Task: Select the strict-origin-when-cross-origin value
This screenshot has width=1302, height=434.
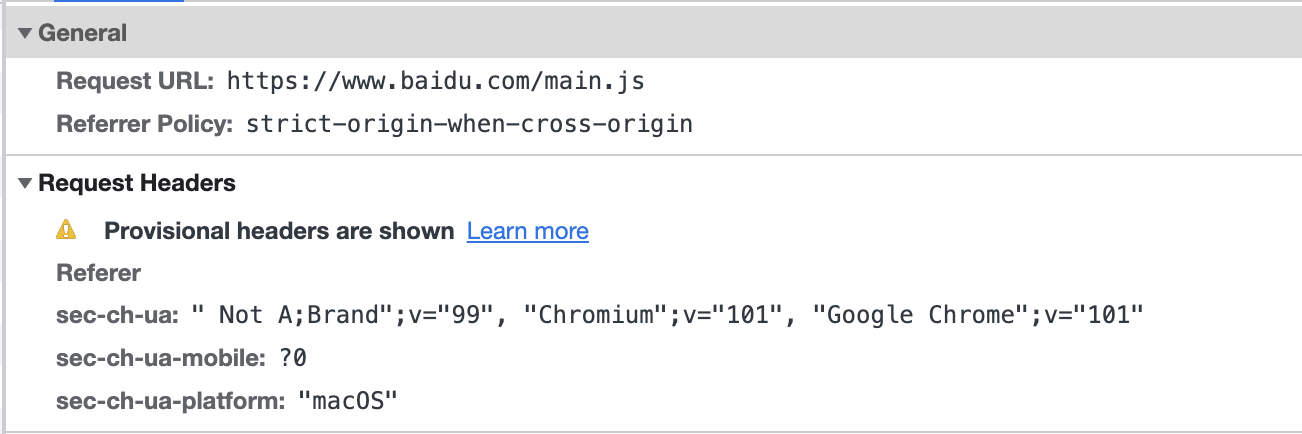Action: click(x=469, y=125)
